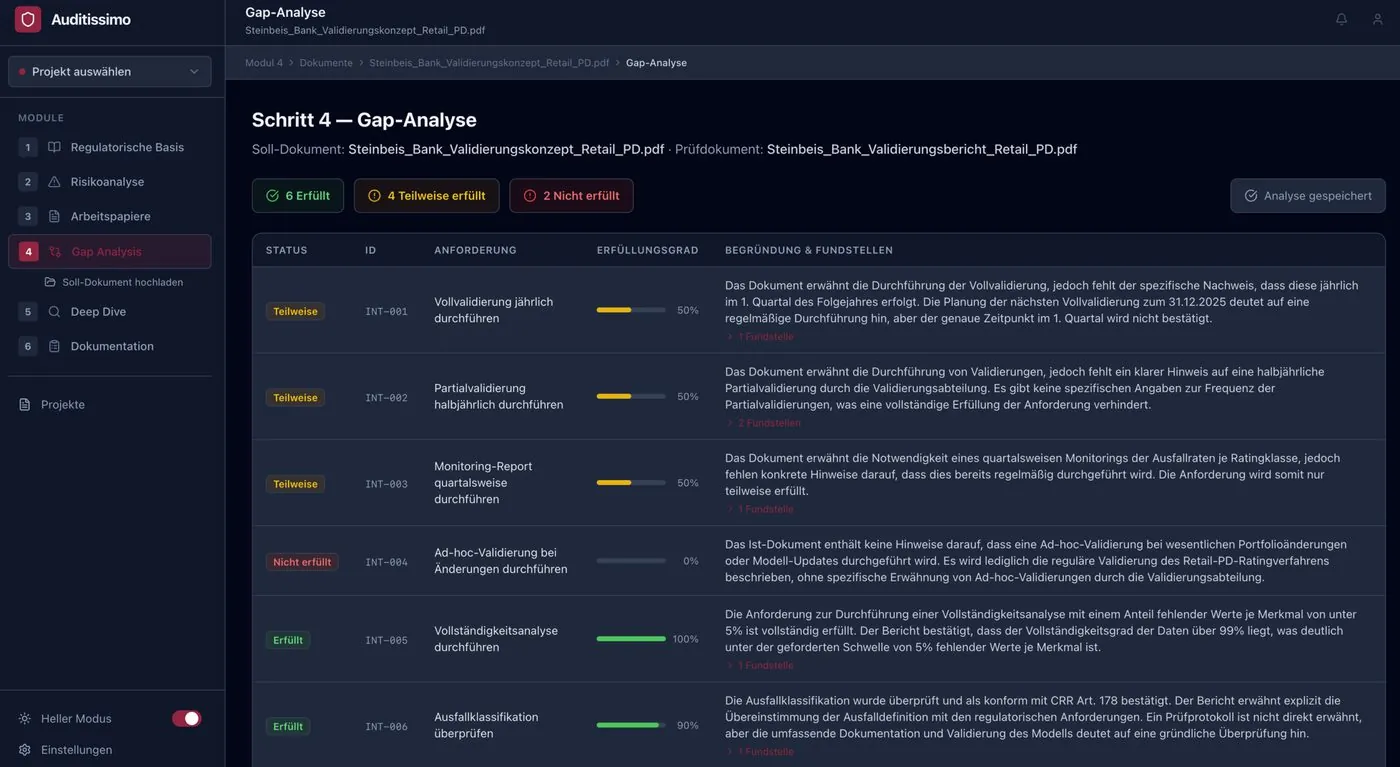1400x767 pixels.
Task: Click the Dokumentation clipboard icon
Action: [x=54, y=346]
